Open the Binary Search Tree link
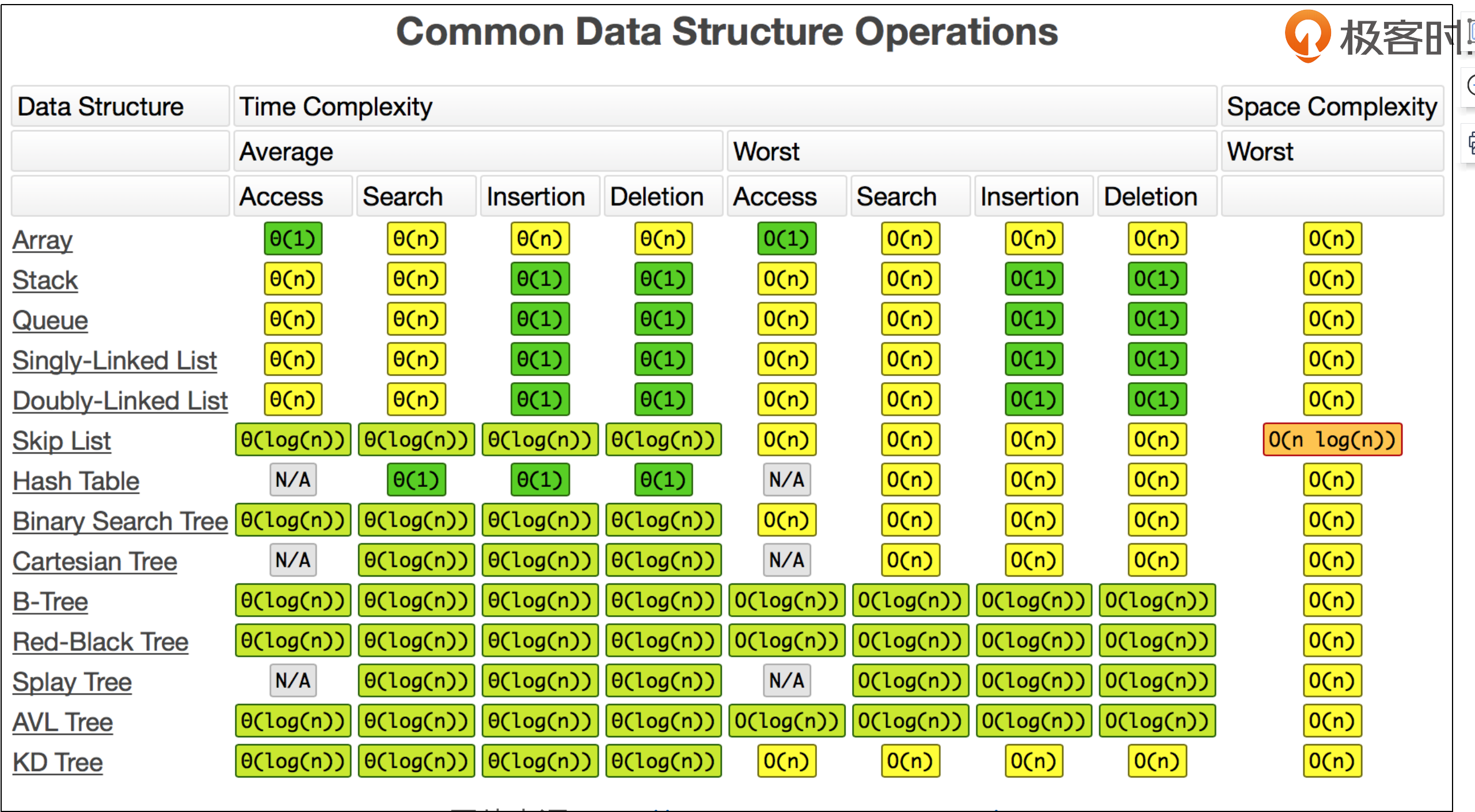Viewport: 1475px width, 812px height. (120, 521)
